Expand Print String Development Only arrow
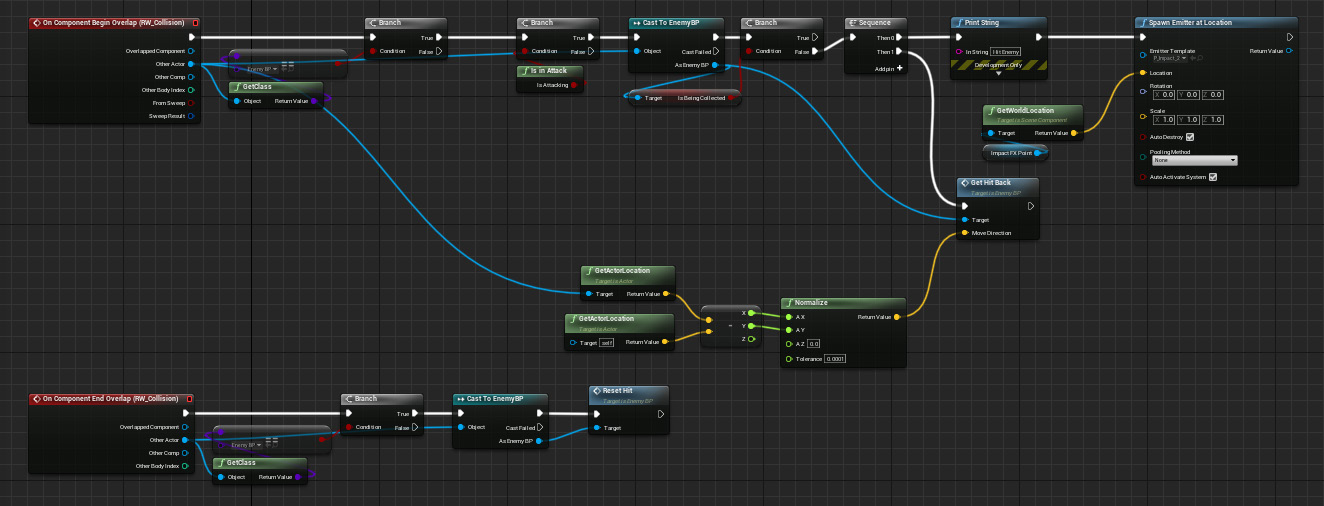Screen dimensions: 1324x506 pyautogui.click(x=997, y=73)
